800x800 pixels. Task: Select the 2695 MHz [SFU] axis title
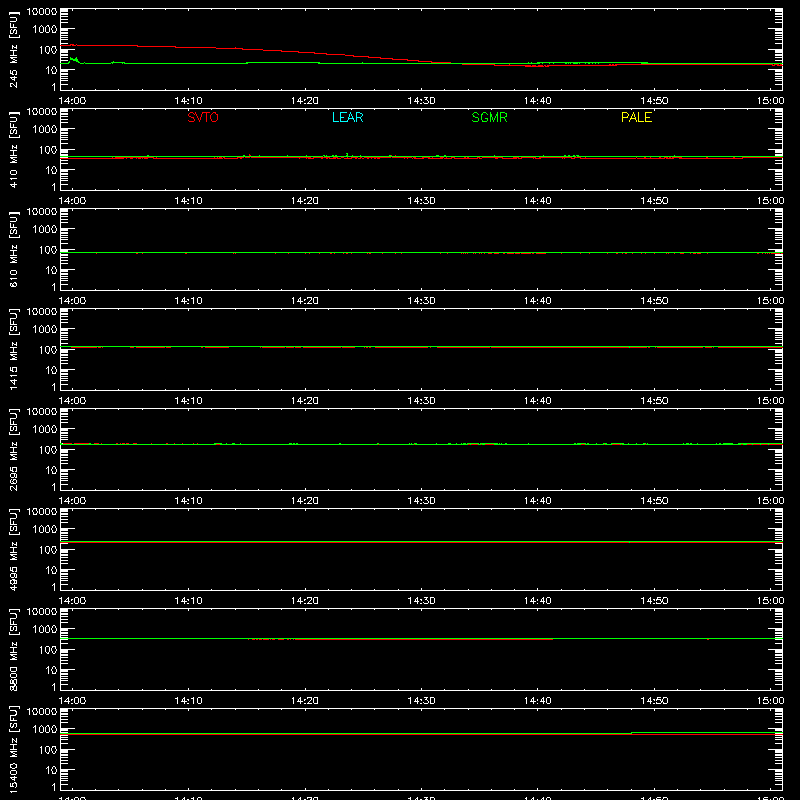(13, 449)
